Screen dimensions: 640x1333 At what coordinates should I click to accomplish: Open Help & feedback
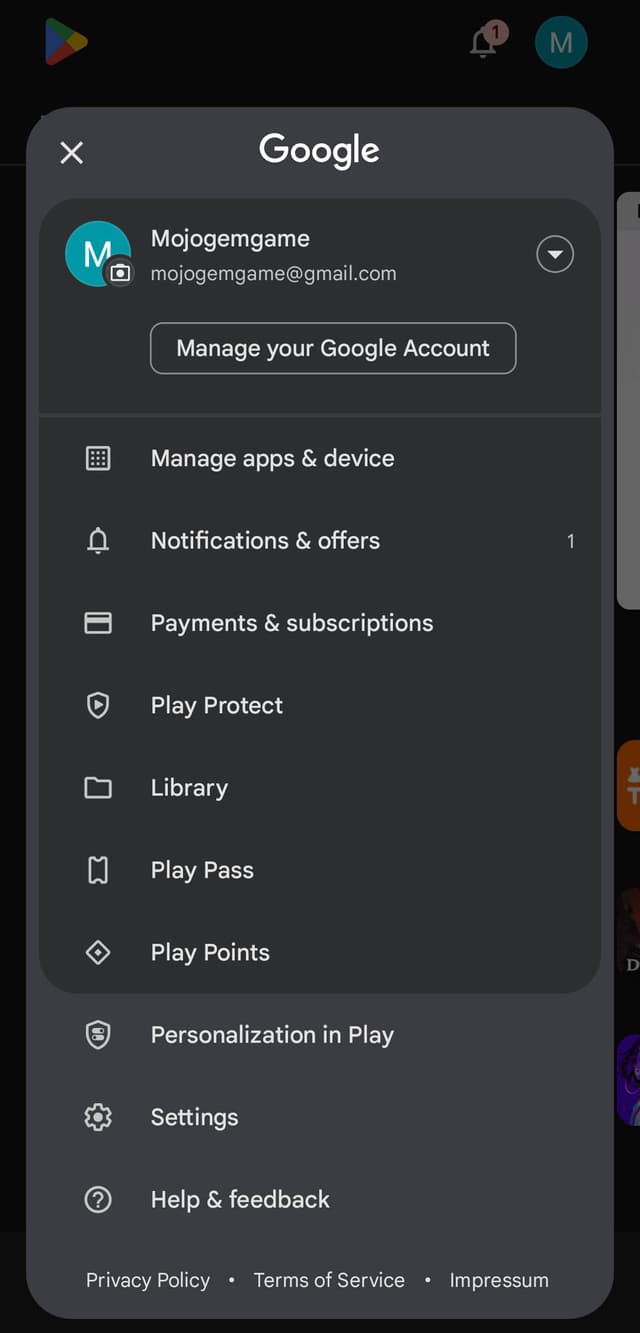click(240, 1199)
